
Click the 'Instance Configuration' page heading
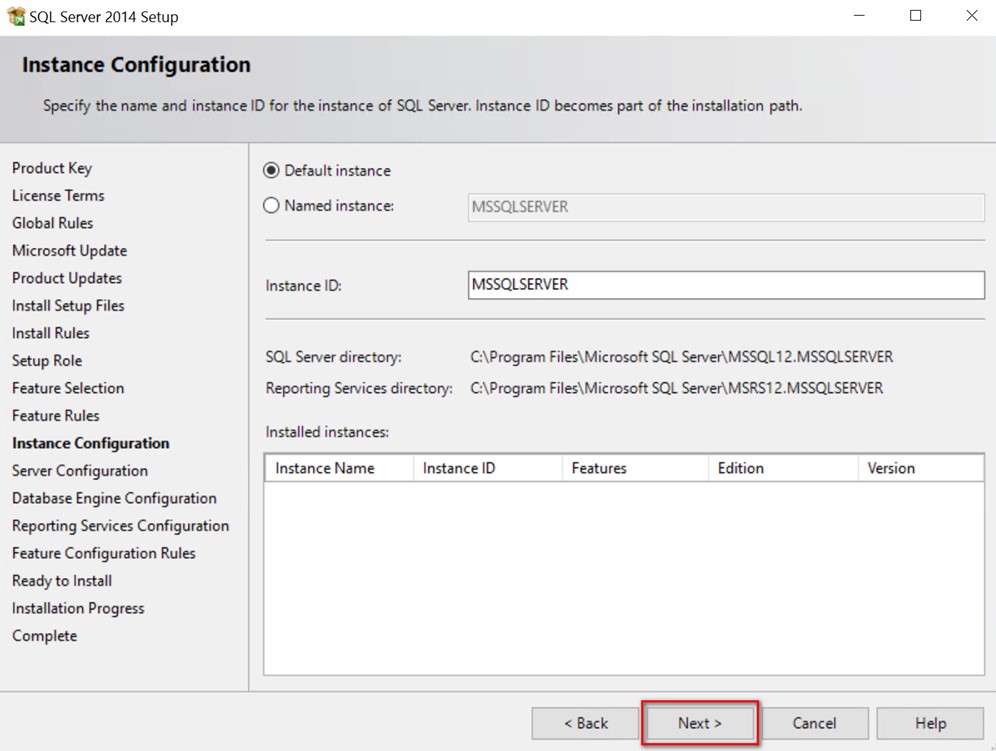point(137,65)
